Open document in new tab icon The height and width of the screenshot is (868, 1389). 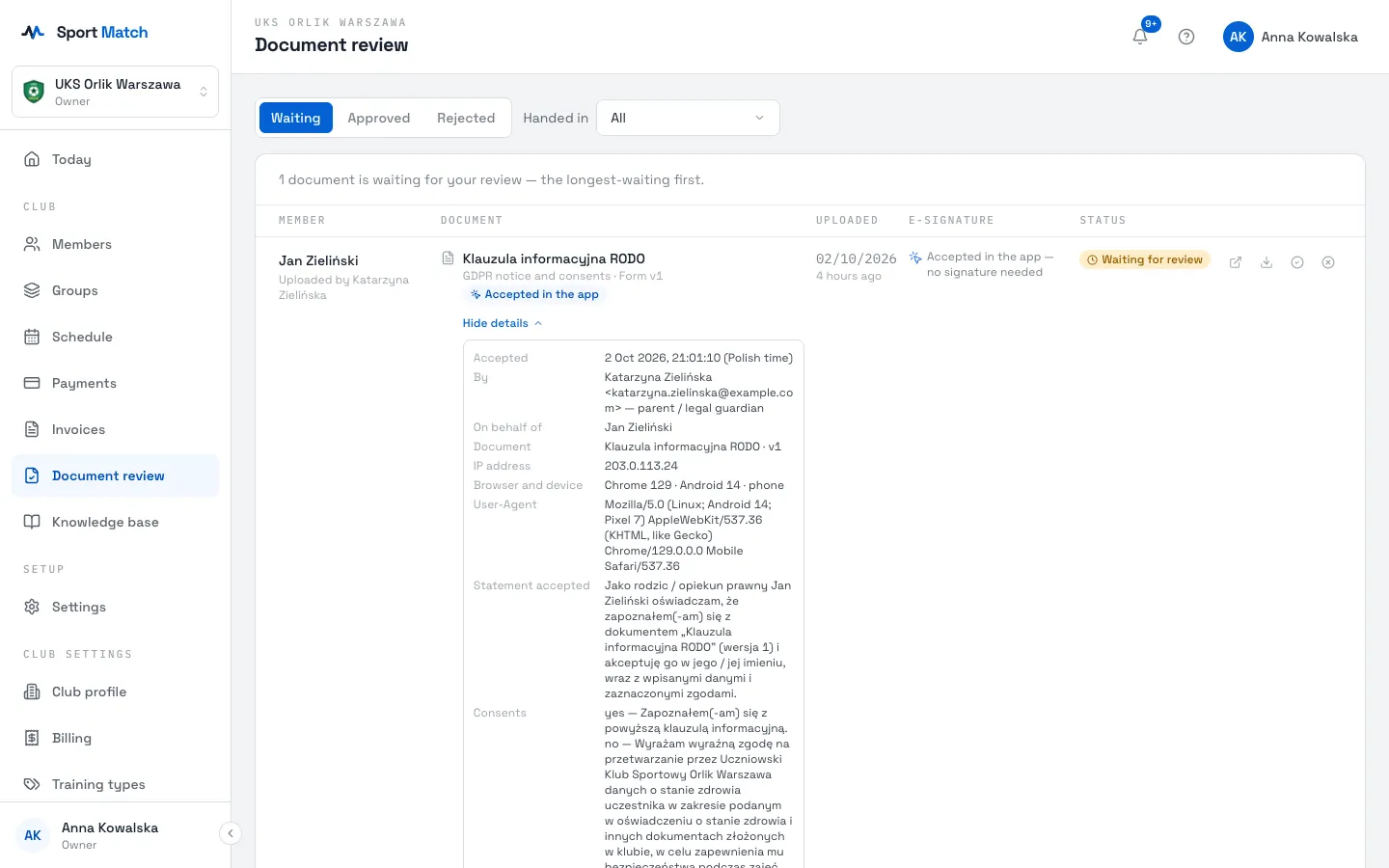(1236, 262)
